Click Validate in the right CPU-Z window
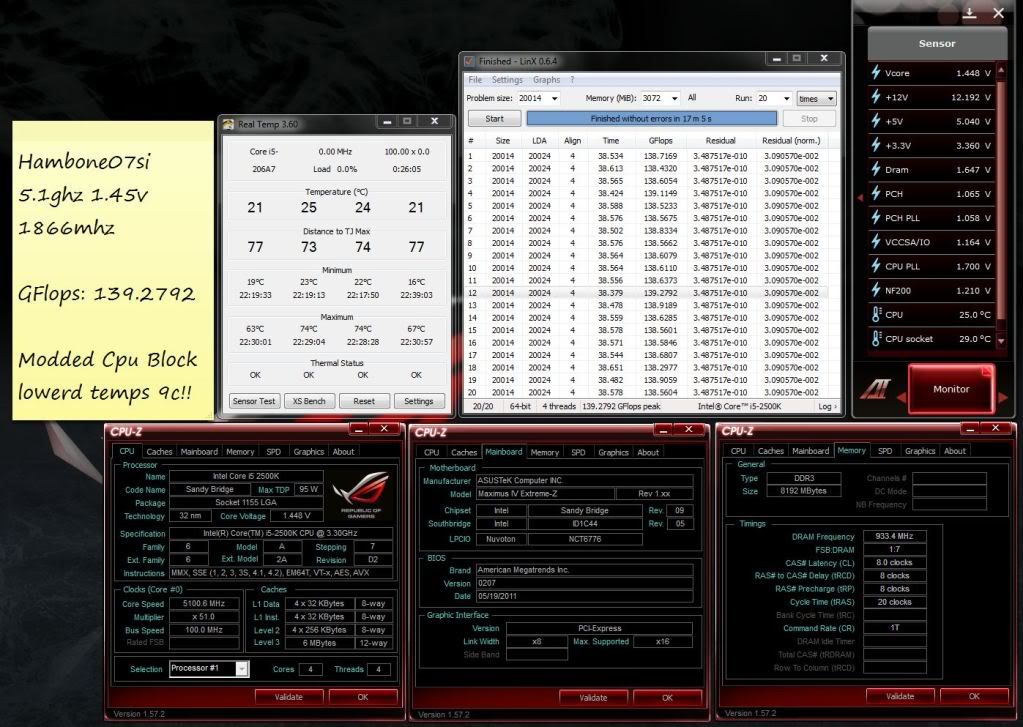1023x727 pixels. 900,696
